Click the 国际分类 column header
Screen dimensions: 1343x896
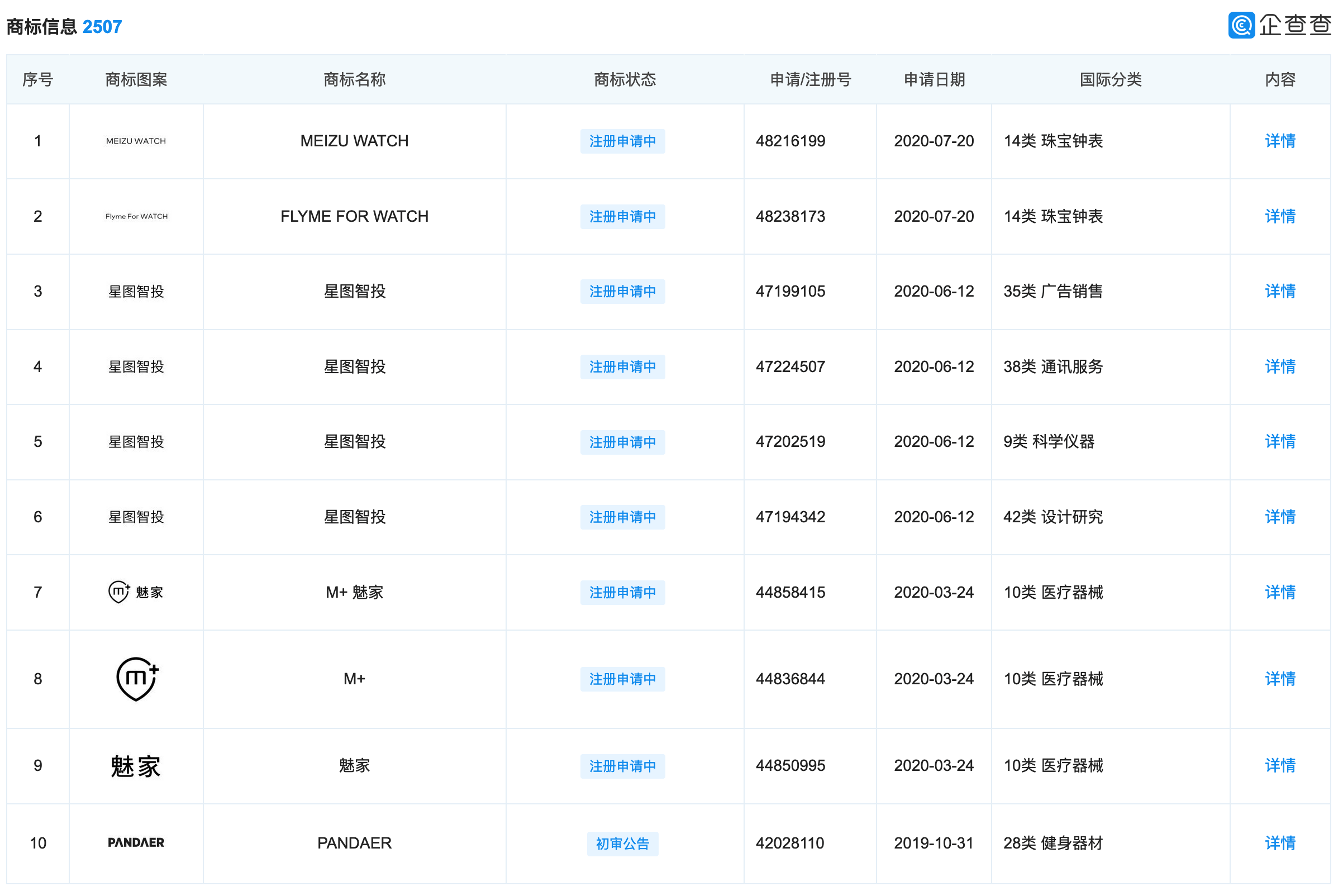tap(1110, 79)
